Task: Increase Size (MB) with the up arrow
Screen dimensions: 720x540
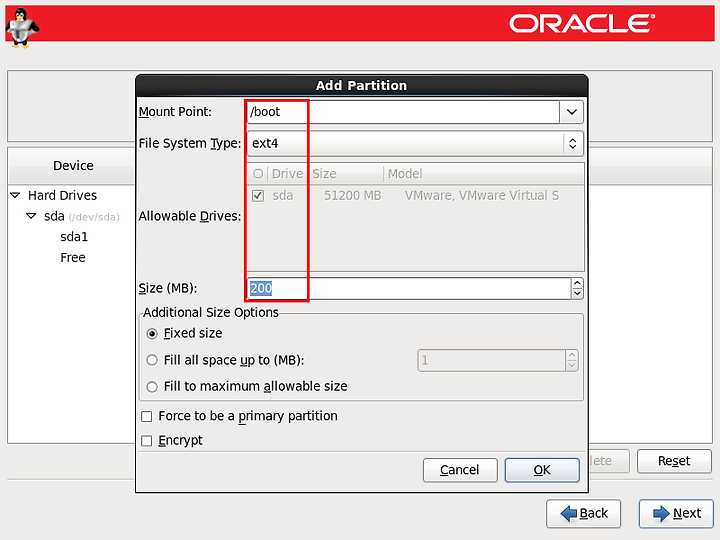Action: pyautogui.click(x=578, y=283)
